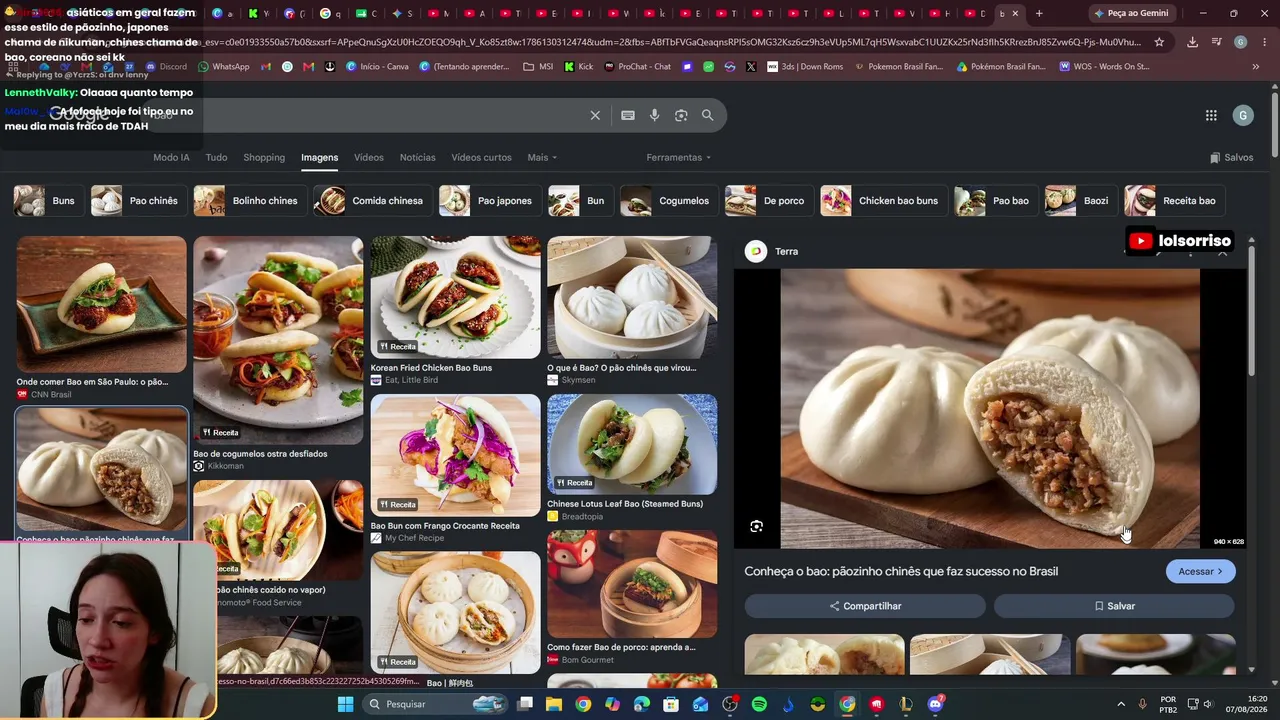This screenshot has width=1280, height=720.
Task: Open the Google apps grid
Action: [1211, 115]
